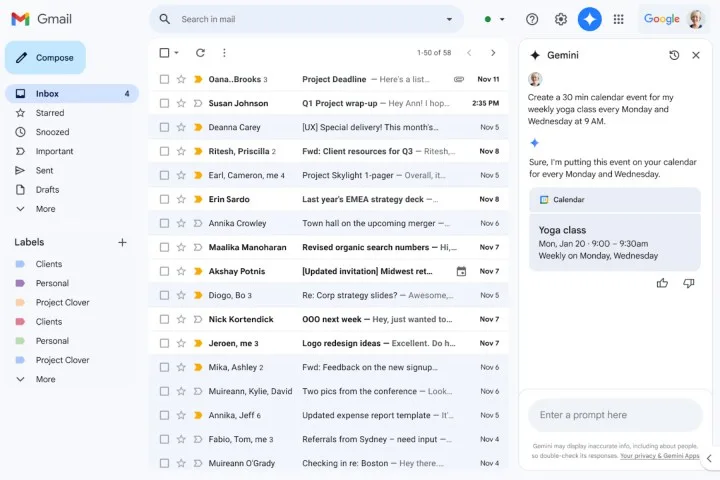The image size is (720, 480).
Task: Open the Help question mark icon
Action: point(532,19)
